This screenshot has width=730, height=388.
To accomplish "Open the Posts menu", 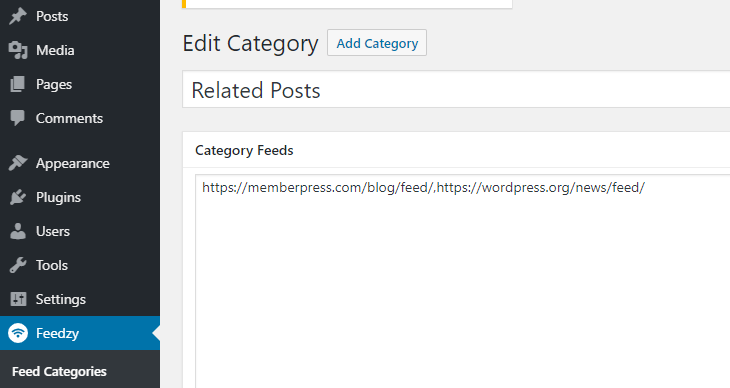I will click(x=52, y=16).
